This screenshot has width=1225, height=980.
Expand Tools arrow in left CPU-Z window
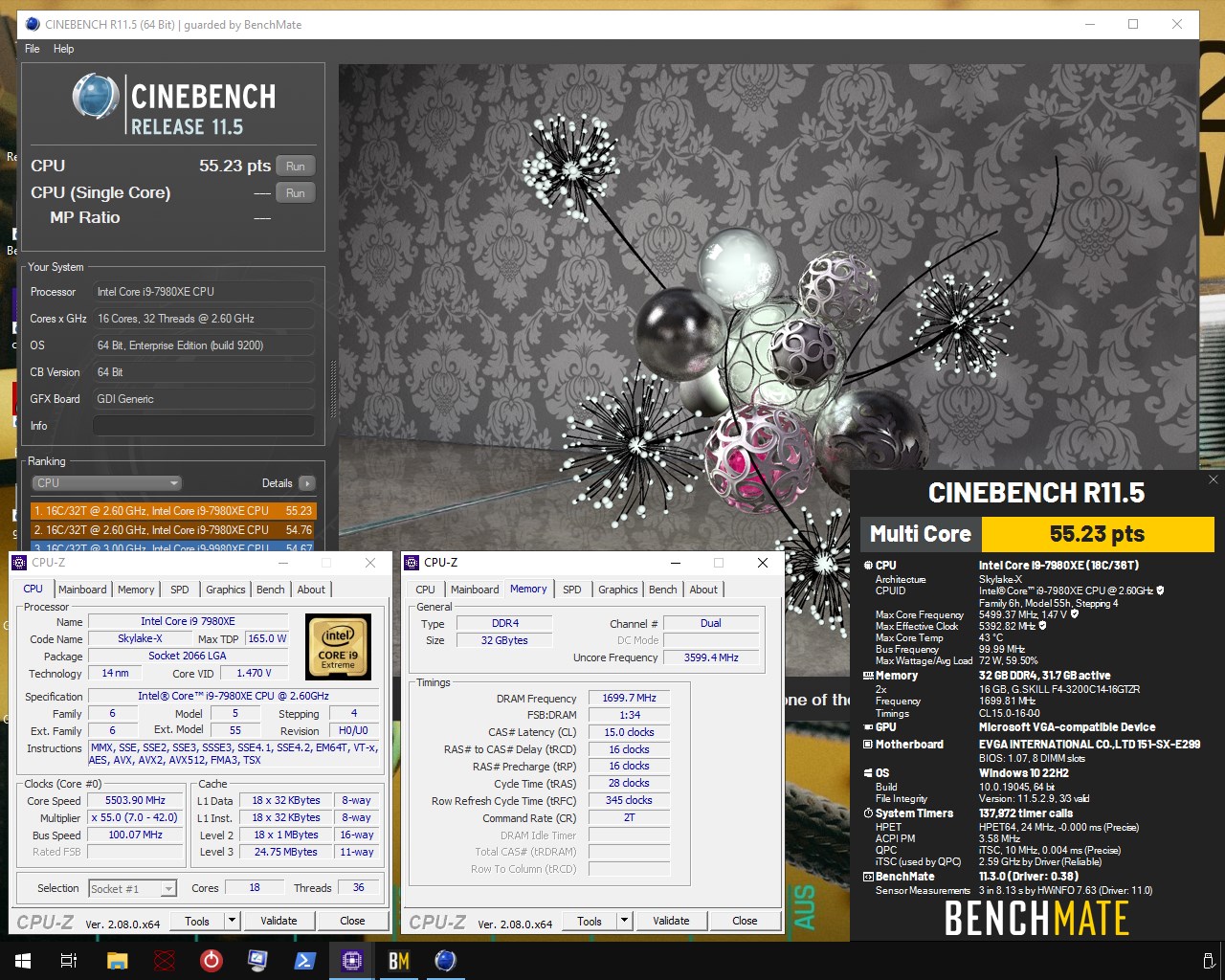coord(232,921)
